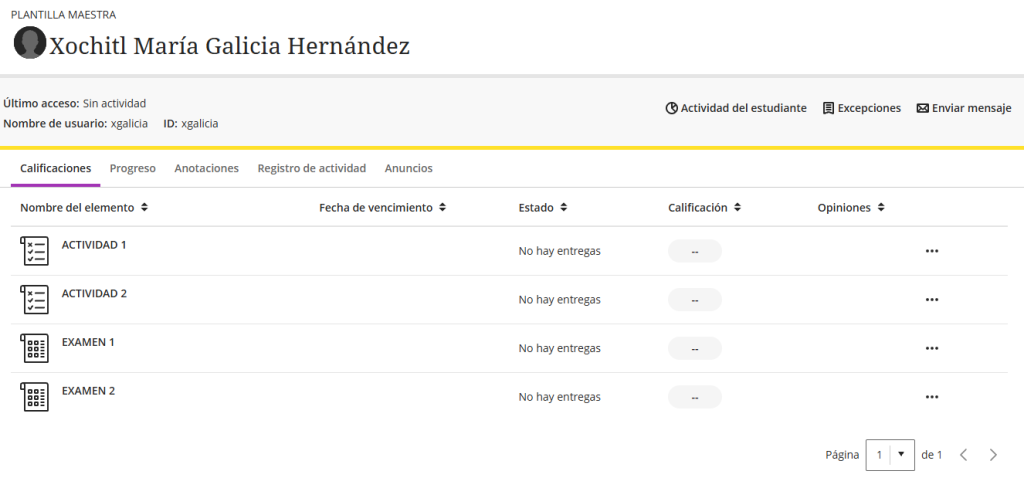
Task: Go to next page chevron
Action: pos(993,455)
